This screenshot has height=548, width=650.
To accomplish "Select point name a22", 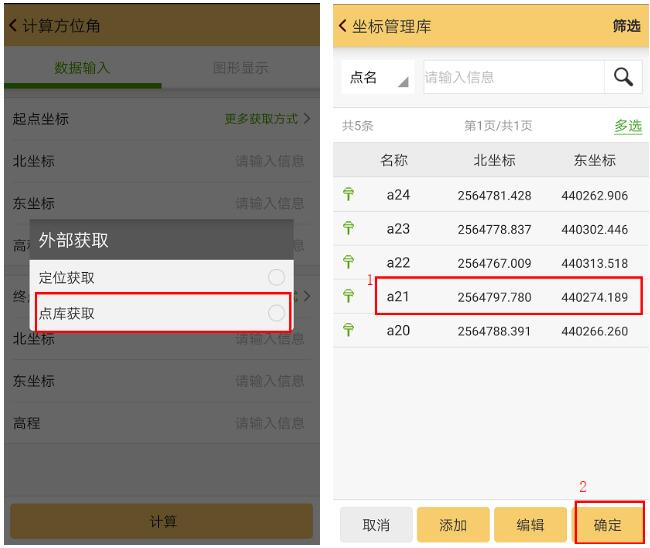I will click(398, 262).
